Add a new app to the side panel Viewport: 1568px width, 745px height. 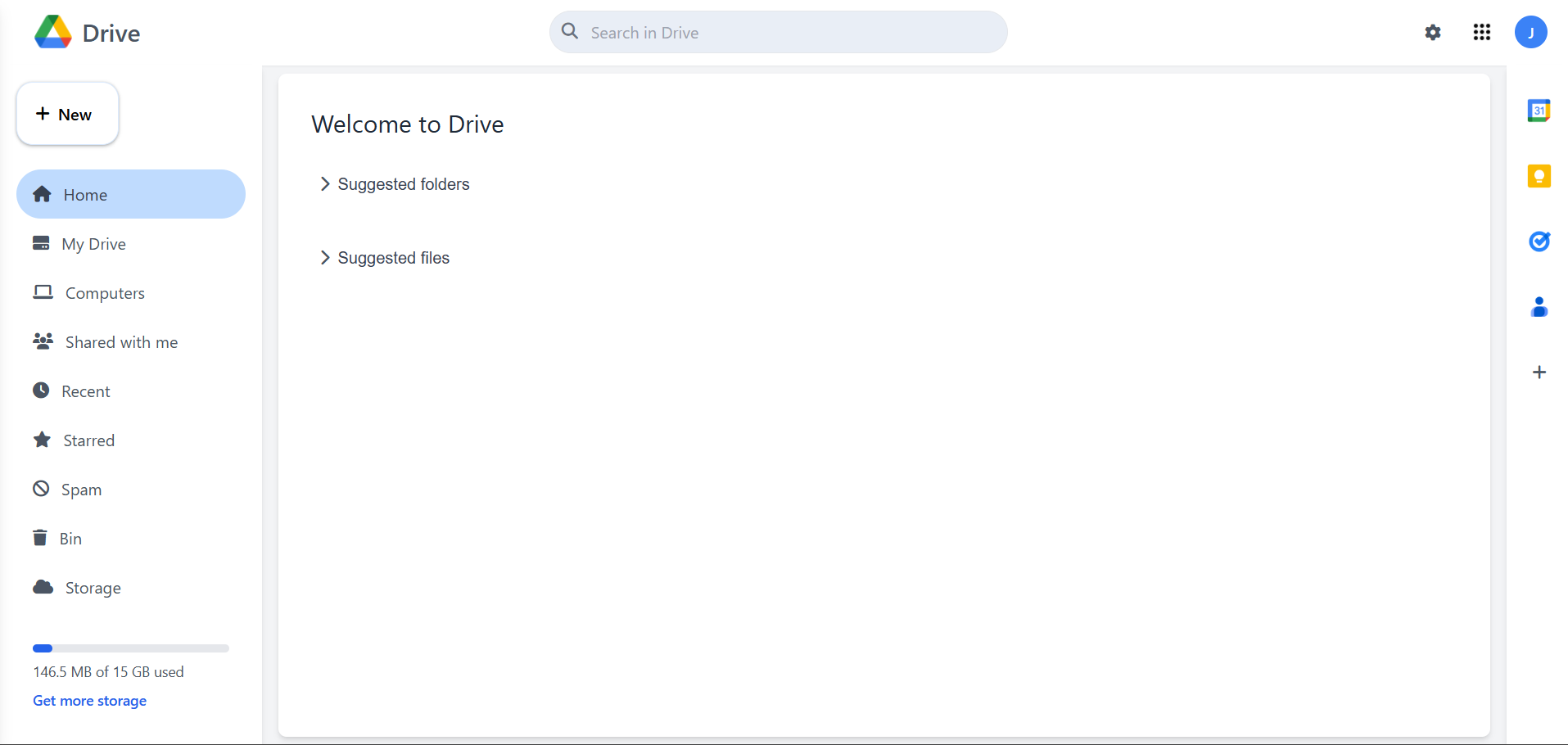click(1539, 372)
